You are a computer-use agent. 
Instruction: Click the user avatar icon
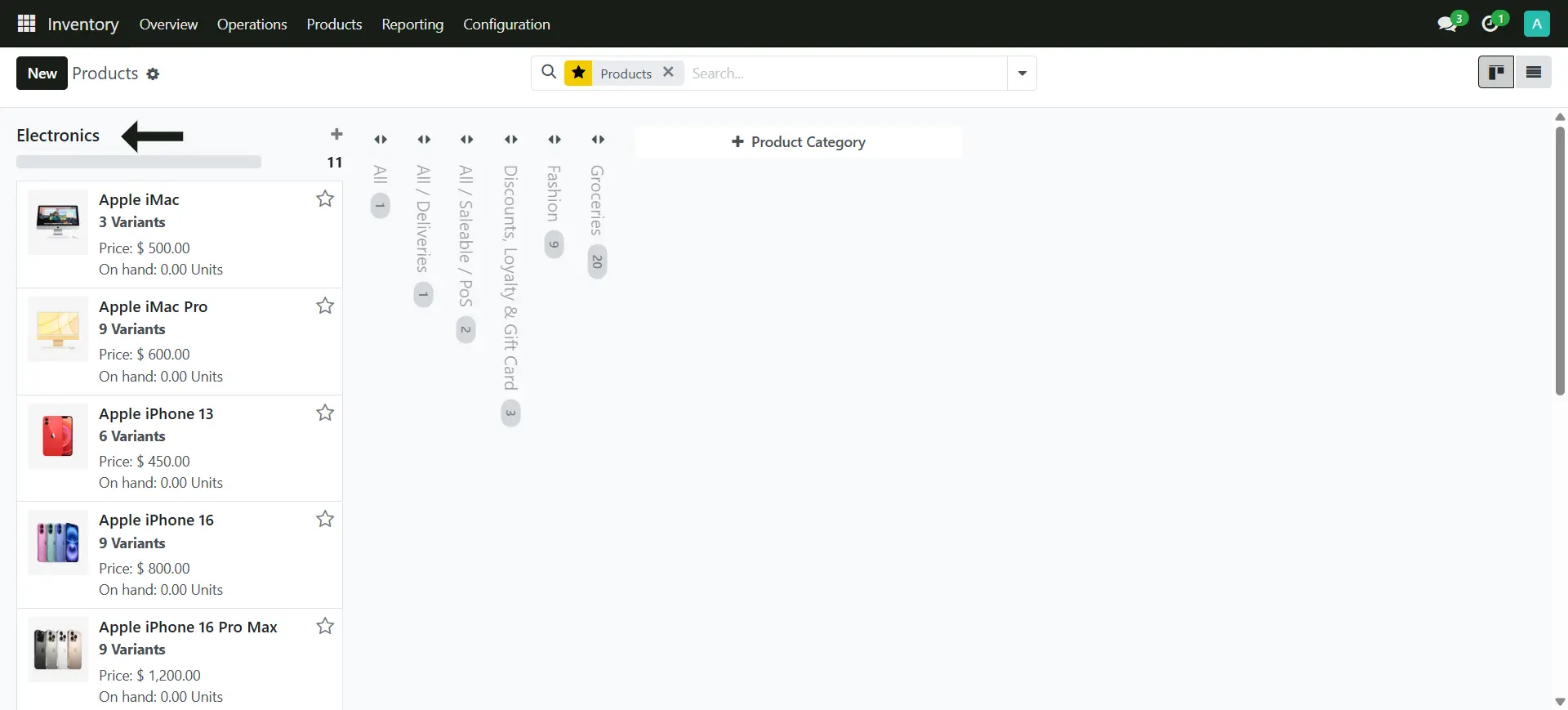pos(1536,24)
